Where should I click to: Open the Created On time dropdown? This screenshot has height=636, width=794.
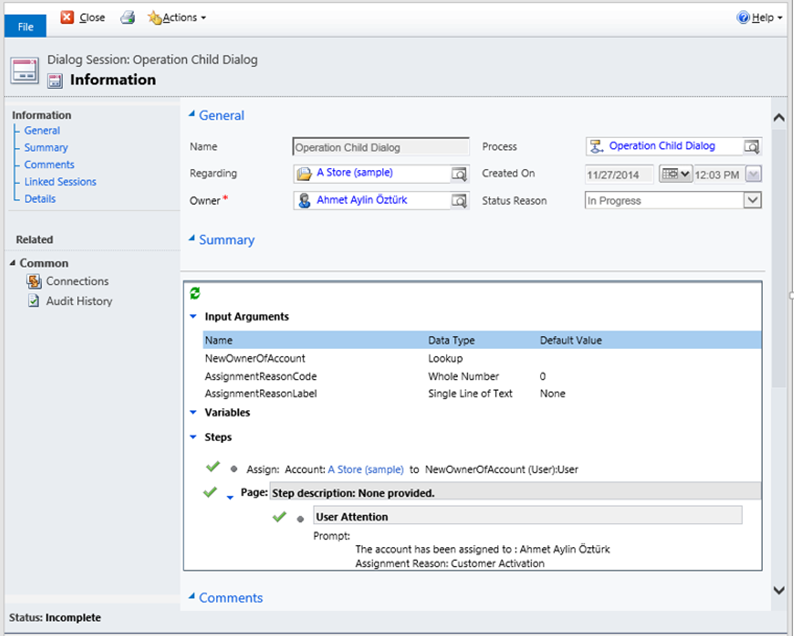tap(753, 174)
